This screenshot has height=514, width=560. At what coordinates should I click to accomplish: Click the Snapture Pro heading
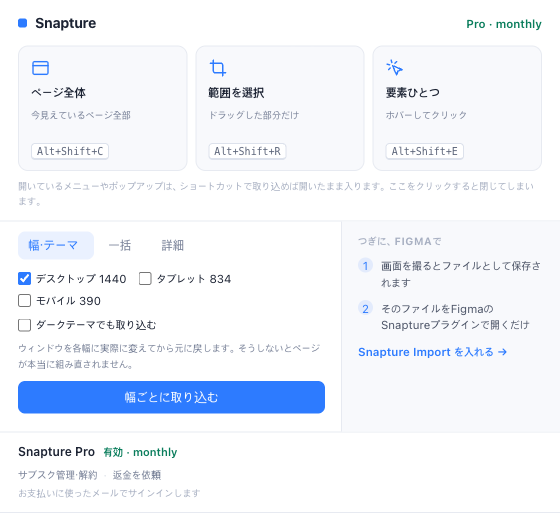56,452
